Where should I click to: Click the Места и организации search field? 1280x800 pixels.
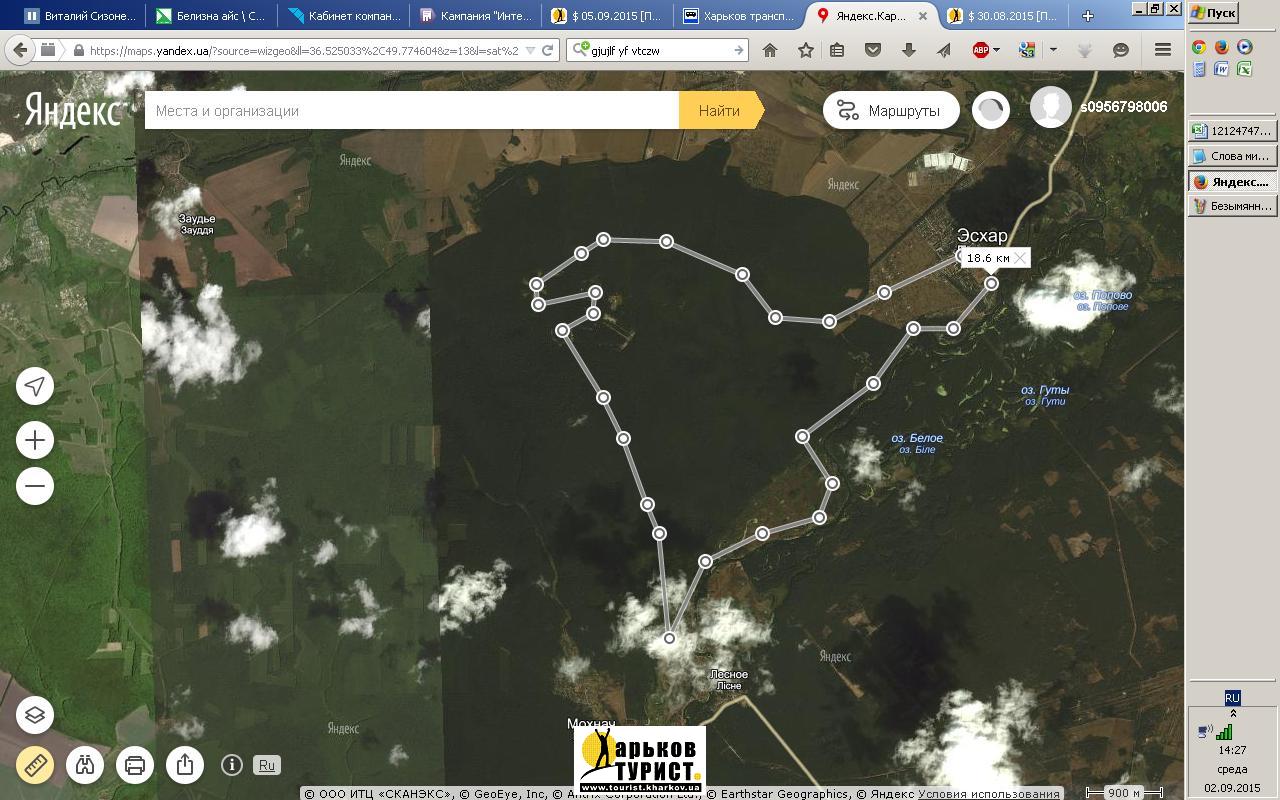(411, 111)
